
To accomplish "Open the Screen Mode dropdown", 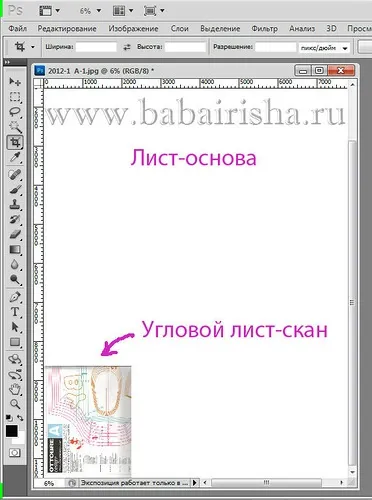I will (154, 11).
